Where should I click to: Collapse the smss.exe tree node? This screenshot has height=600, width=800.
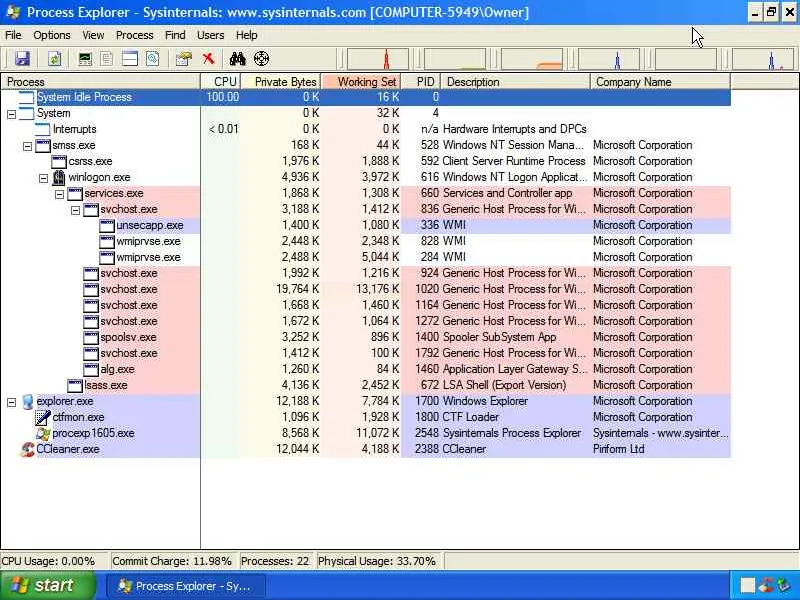tap(28, 146)
